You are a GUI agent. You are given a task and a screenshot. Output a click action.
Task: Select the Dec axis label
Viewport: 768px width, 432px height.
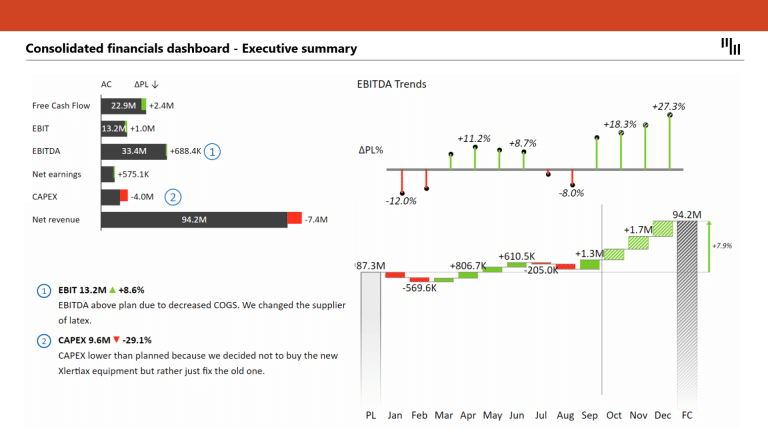point(662,415)
